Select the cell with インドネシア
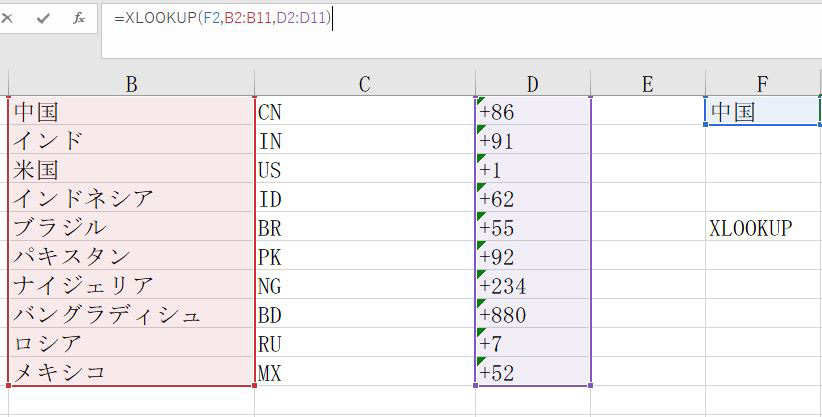Viewport: 822px width, 417px height. point(131,199)
